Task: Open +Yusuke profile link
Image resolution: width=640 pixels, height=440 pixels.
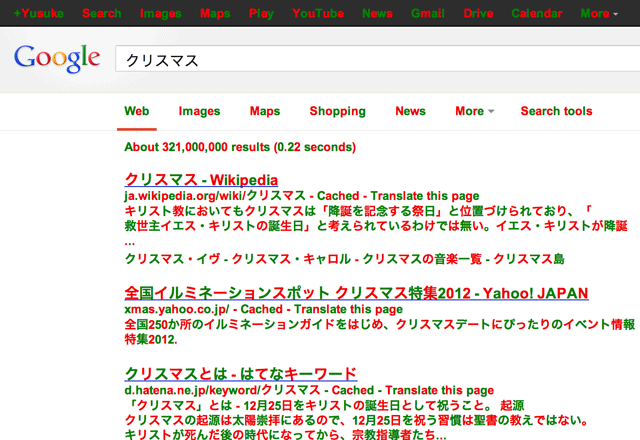Action: click(38, 13)
